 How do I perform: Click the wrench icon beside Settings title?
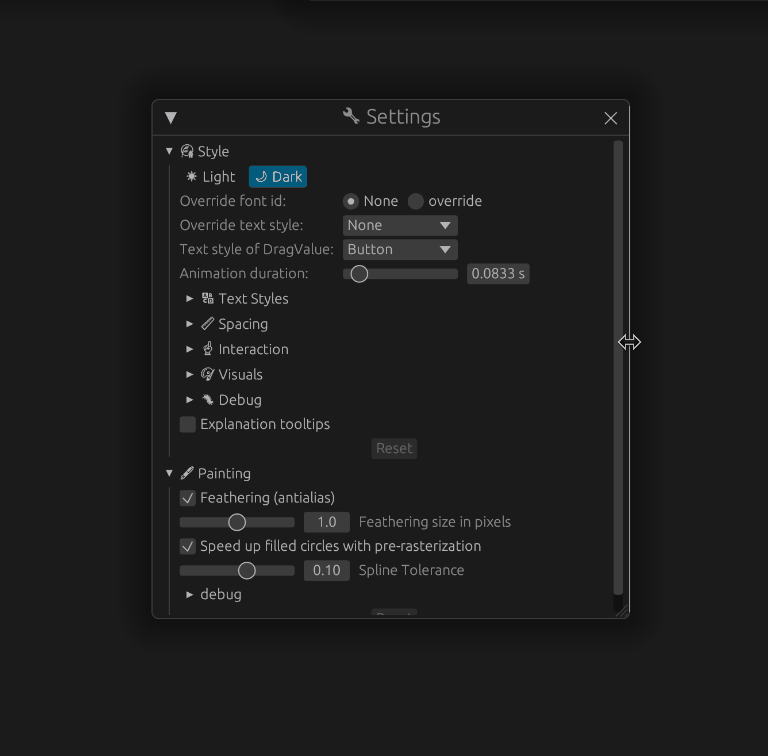tap(351, 116)
